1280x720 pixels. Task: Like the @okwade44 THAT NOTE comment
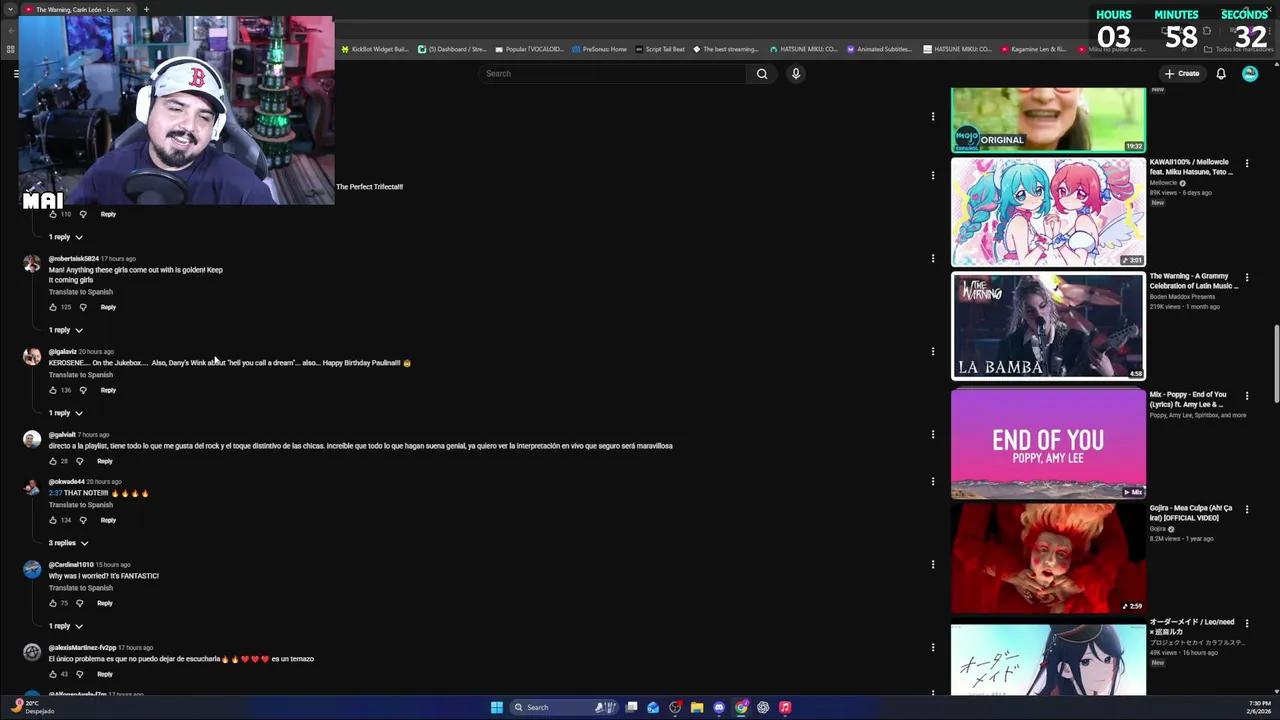pos(53,520)
